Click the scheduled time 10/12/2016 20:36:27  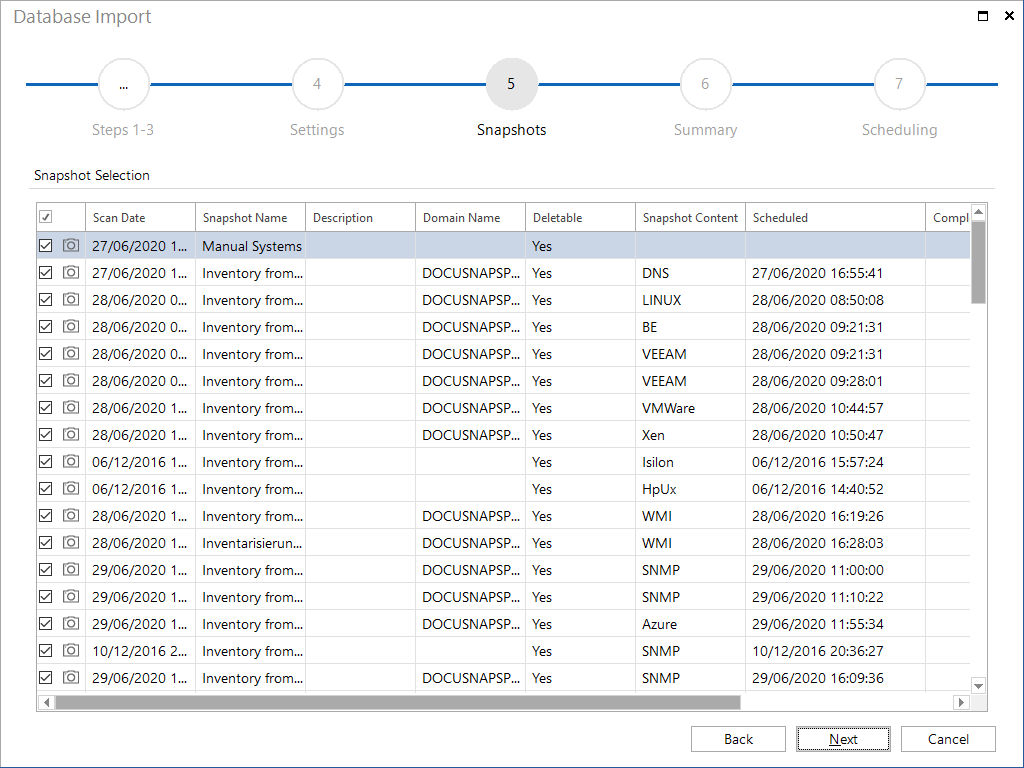click(817, 651)
